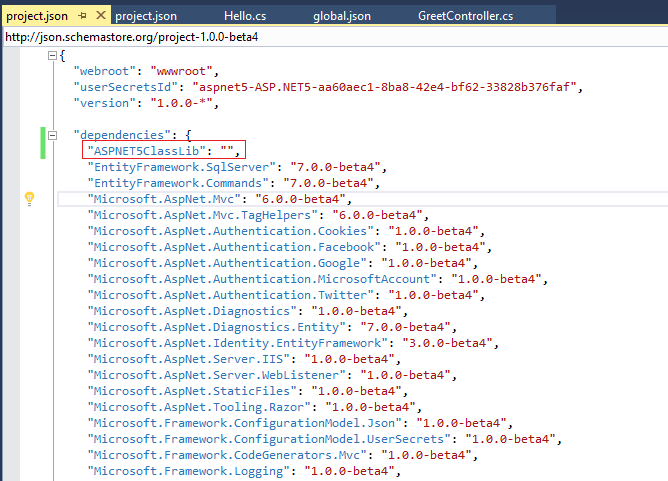668x481 pixels.
Task: Click "Microsoft.Framework.ConfigurationModel.Json" entry
Action: tap(299, 423)
